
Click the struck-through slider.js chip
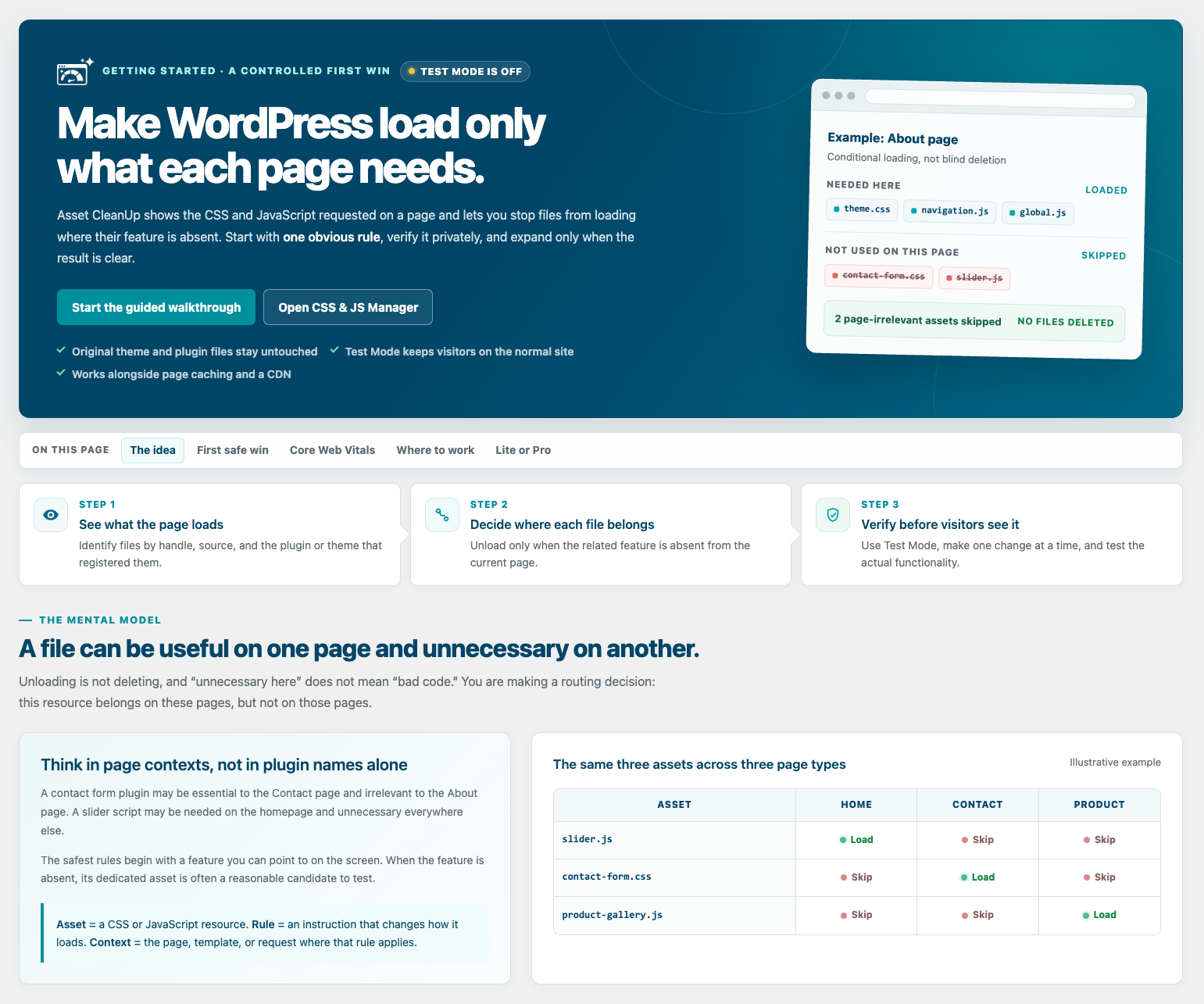(x=974, y=278)
